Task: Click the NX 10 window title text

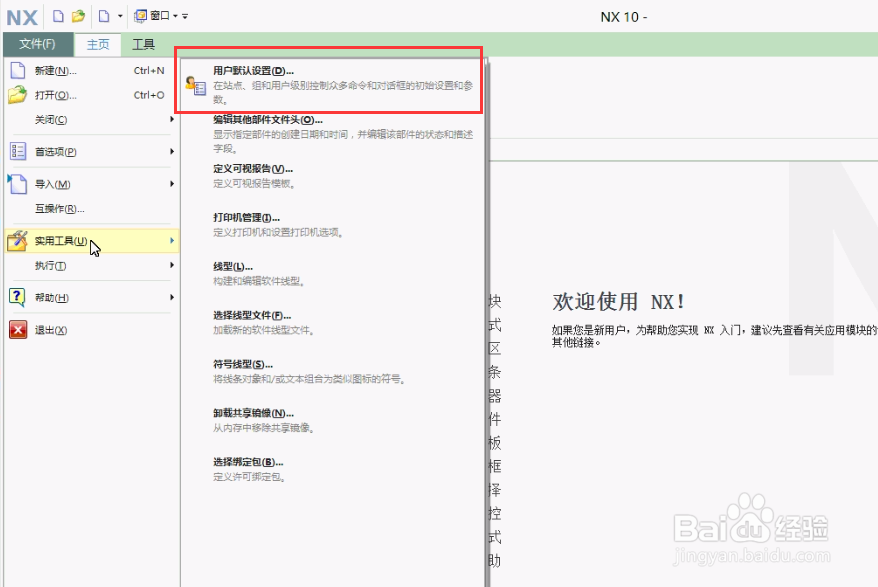Action: click(x=624, y=17)
